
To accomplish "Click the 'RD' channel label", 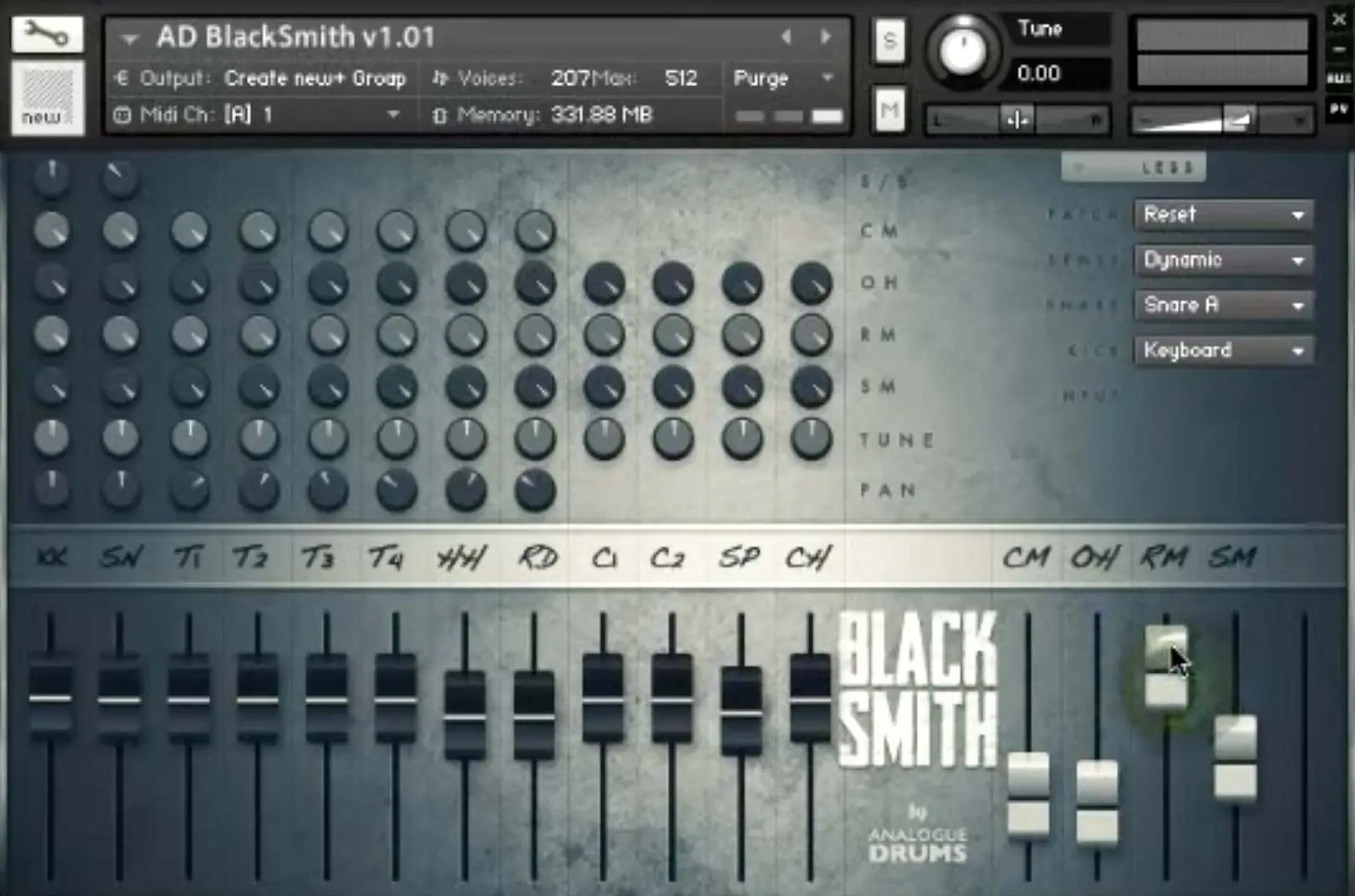I will [x=538, y=557].
